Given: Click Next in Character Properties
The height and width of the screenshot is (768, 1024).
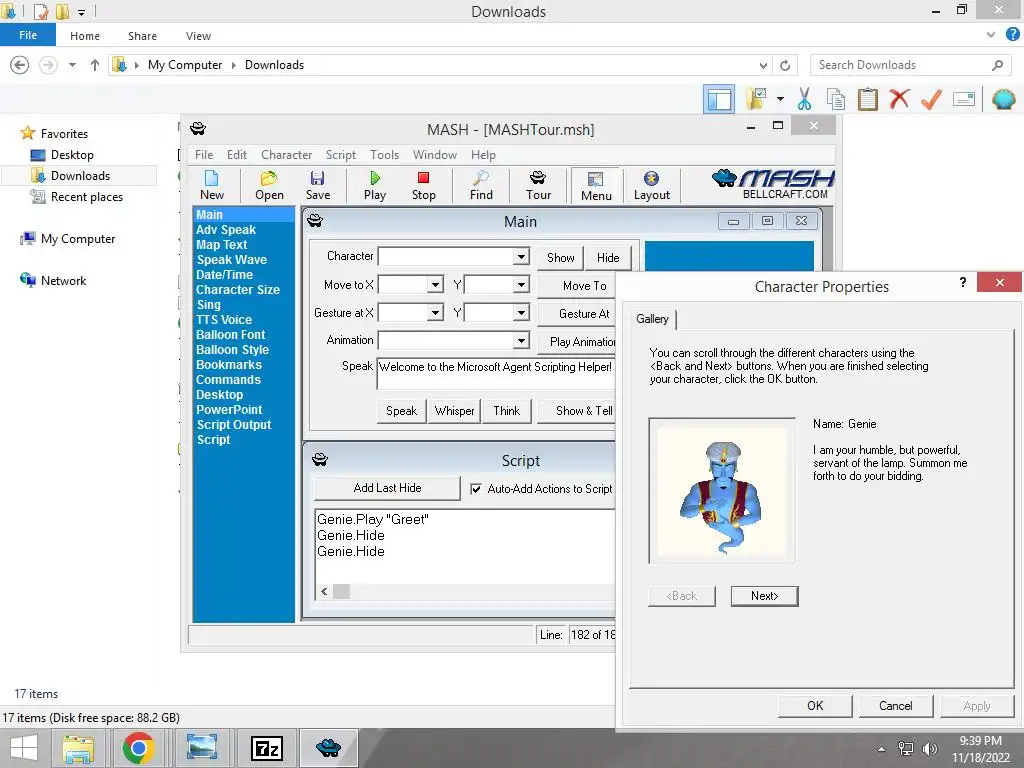Looking at the screenshot, I should click(764, 596).
